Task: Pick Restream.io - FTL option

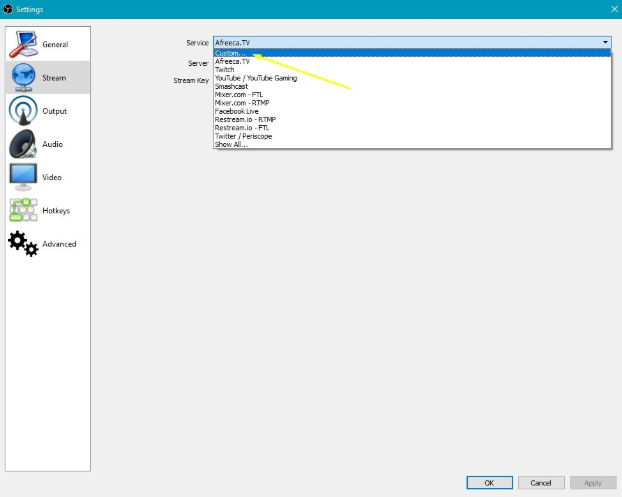Action: click(x=412, y=128)
